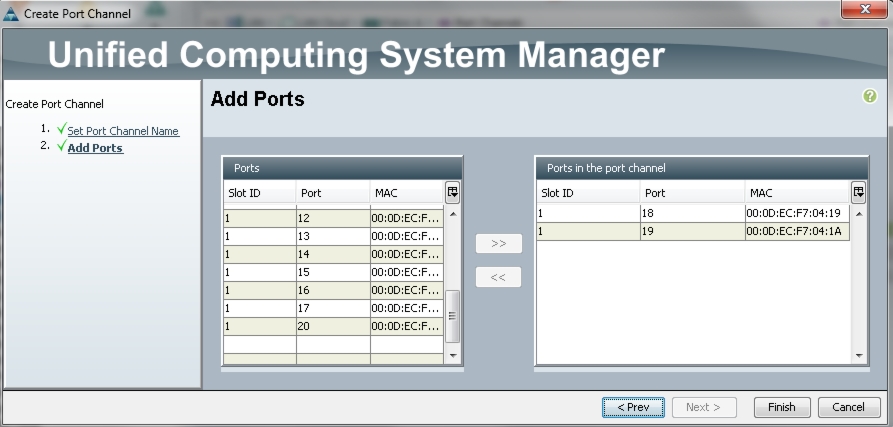Add selected ports with the >> button
This screenshot has height=427, width=893.
click(498, 243)
